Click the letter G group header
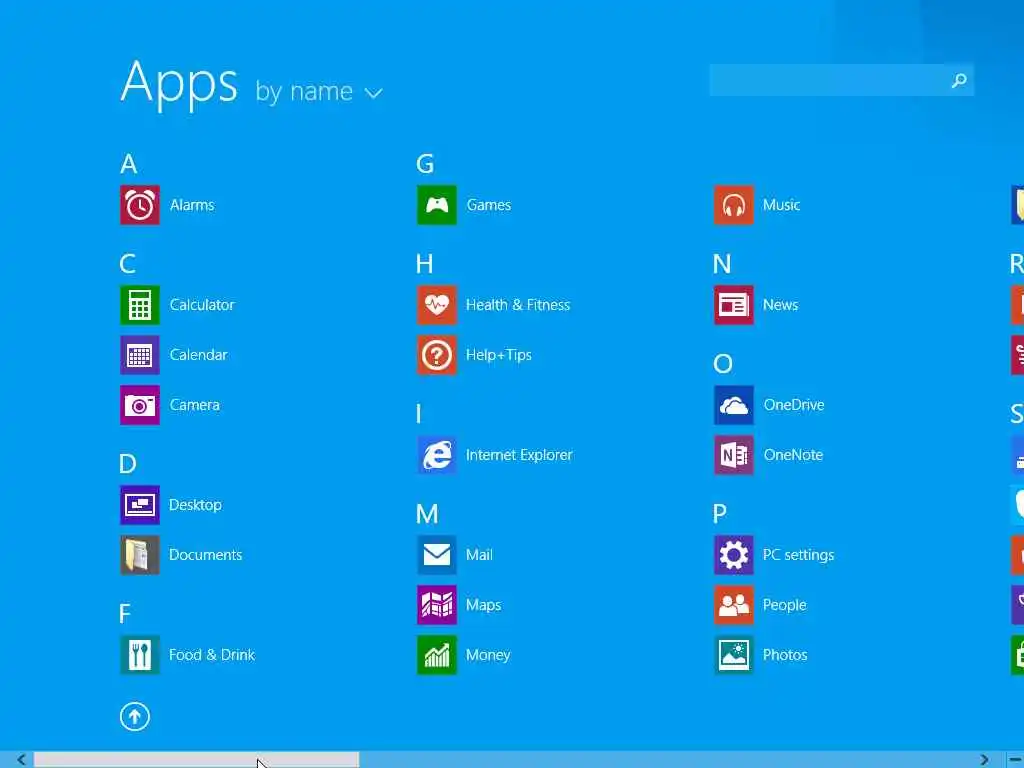Viewport: 1024px width, 768px height. click(x=425, y=164)
